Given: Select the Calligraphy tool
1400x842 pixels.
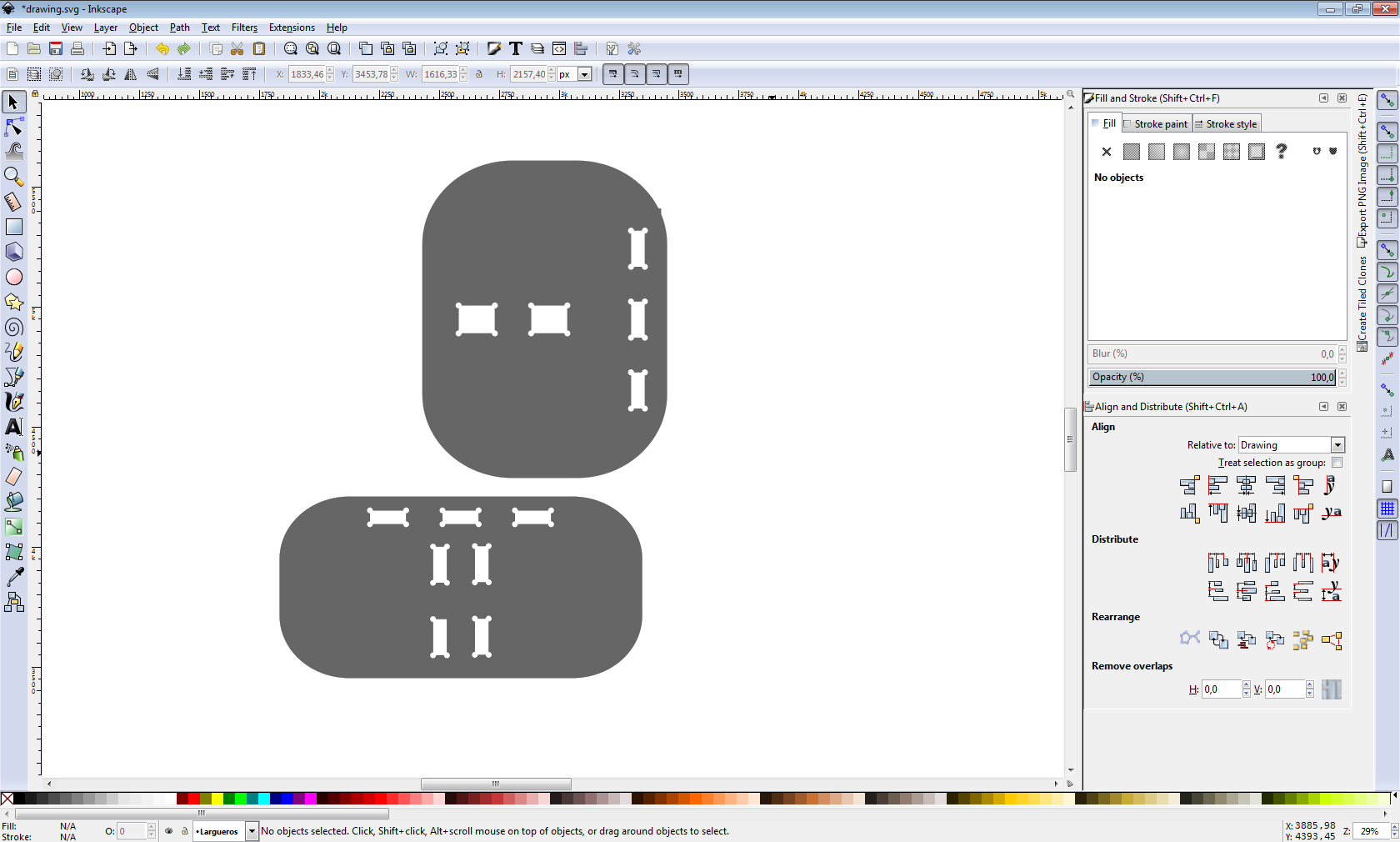Looking at the screenshot, I should coord(14,402).
